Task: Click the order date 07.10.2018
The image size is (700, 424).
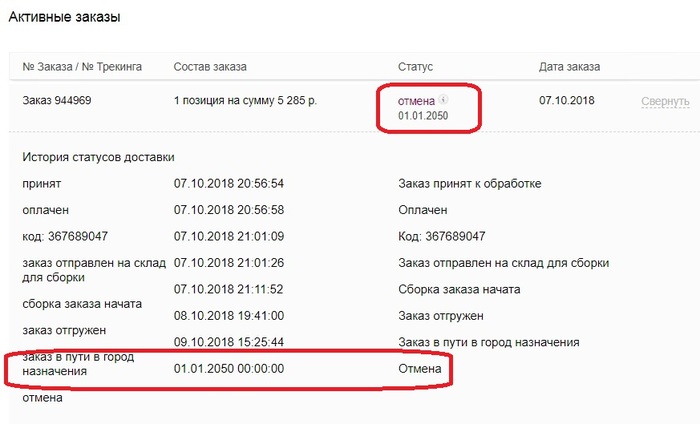Action: coord(567,101)
